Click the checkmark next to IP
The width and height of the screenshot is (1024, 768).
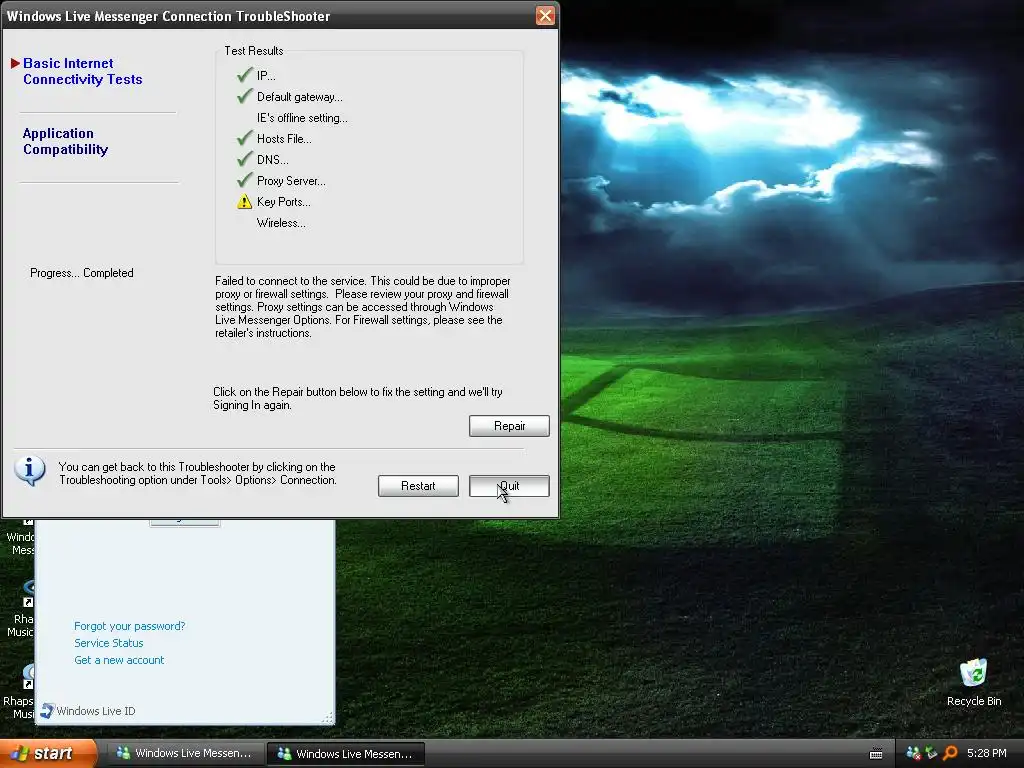(x=245, y=75)
